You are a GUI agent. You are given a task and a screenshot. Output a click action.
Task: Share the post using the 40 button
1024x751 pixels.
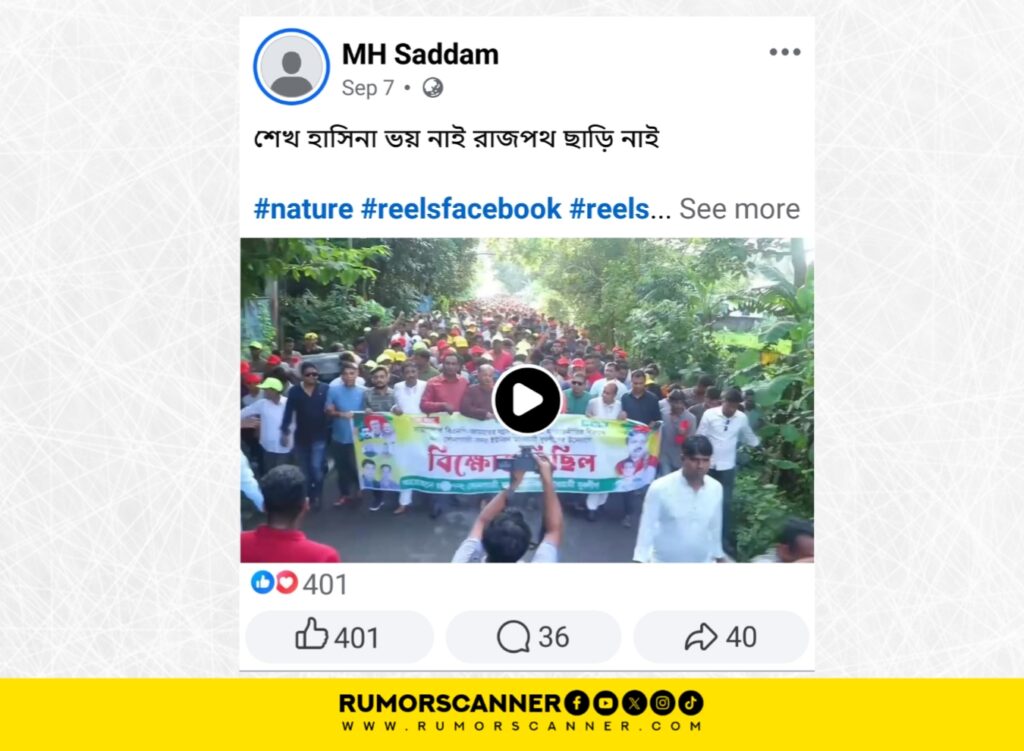[x=721, y=637]
